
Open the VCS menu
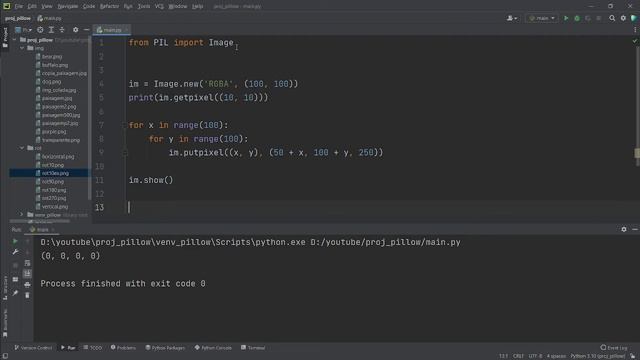click(x=159, y=7)
